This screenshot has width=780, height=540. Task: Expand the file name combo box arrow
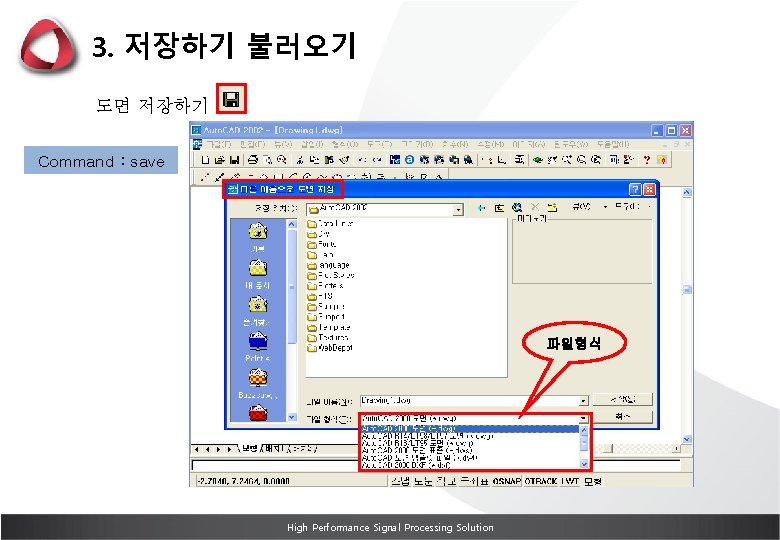(584, 401)
